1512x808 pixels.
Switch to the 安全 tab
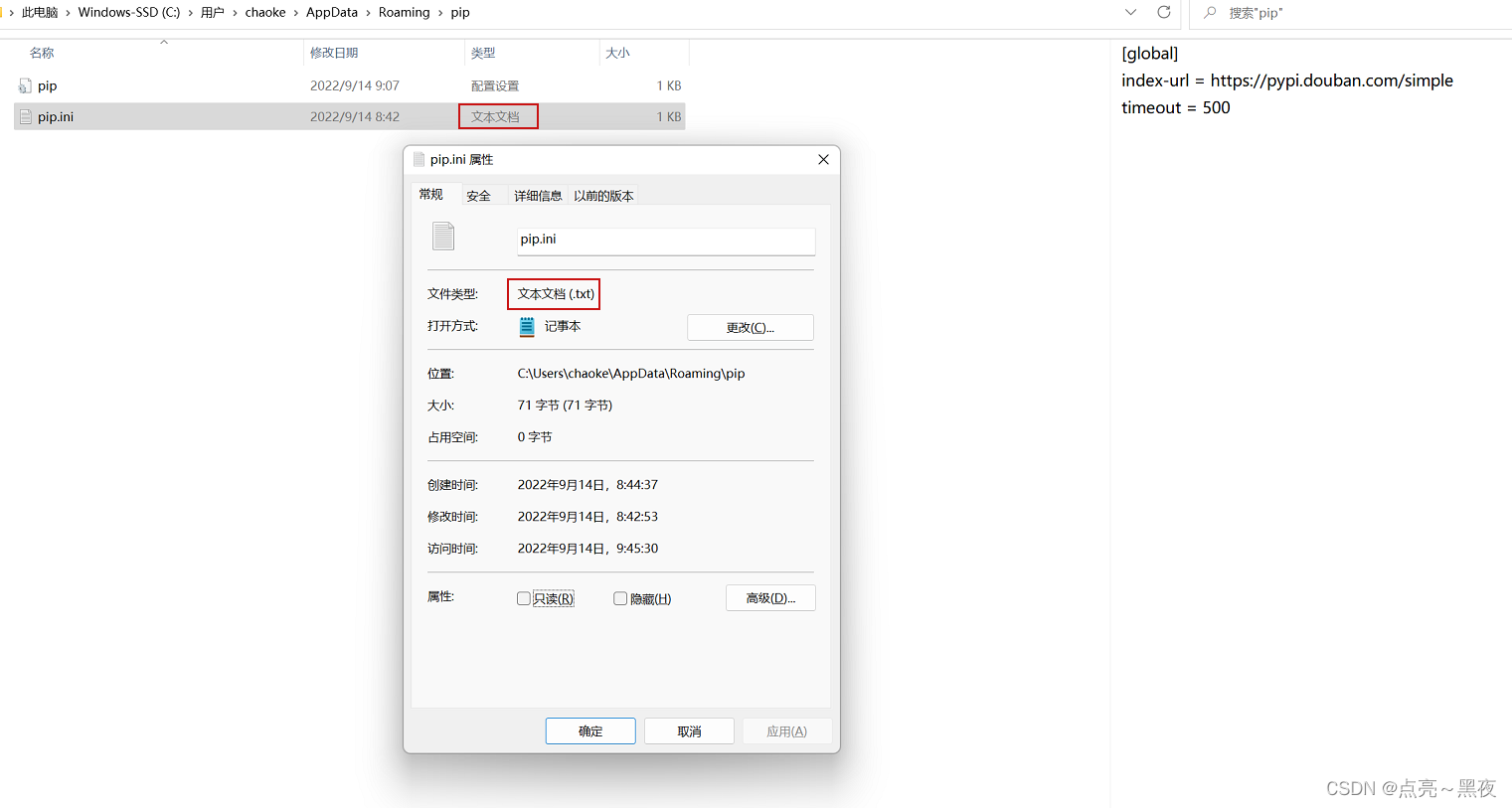point(478,196)
